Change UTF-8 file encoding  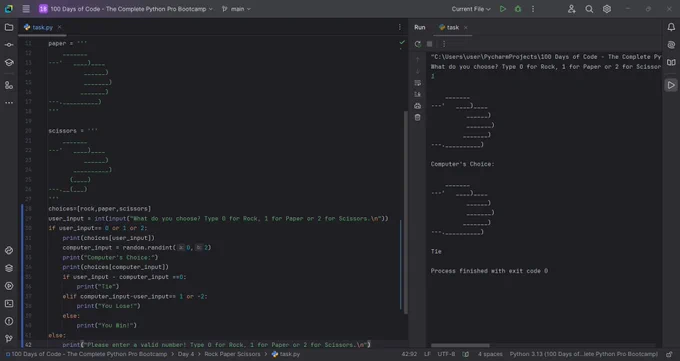point(446,354)
